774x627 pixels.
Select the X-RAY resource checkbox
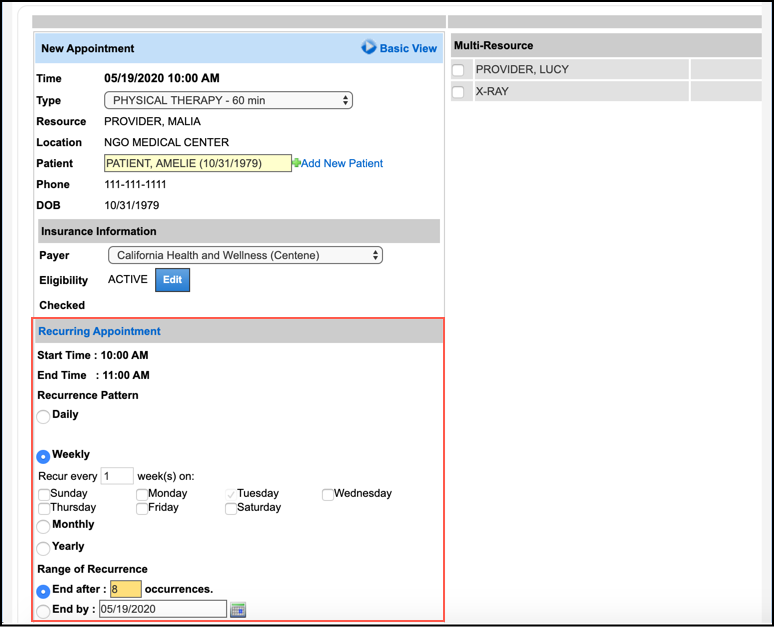point(458,92)
